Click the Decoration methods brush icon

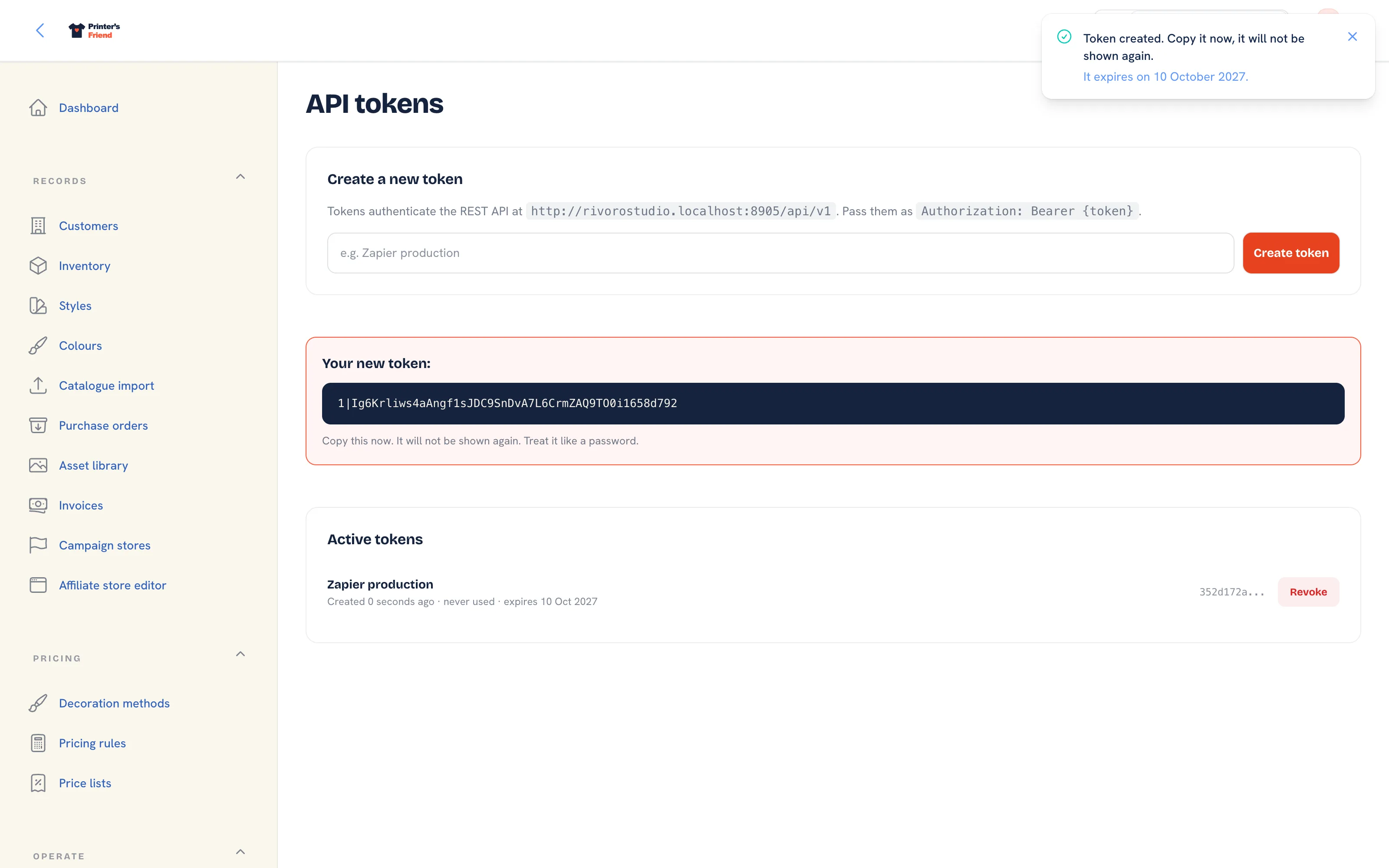(38, 703)
